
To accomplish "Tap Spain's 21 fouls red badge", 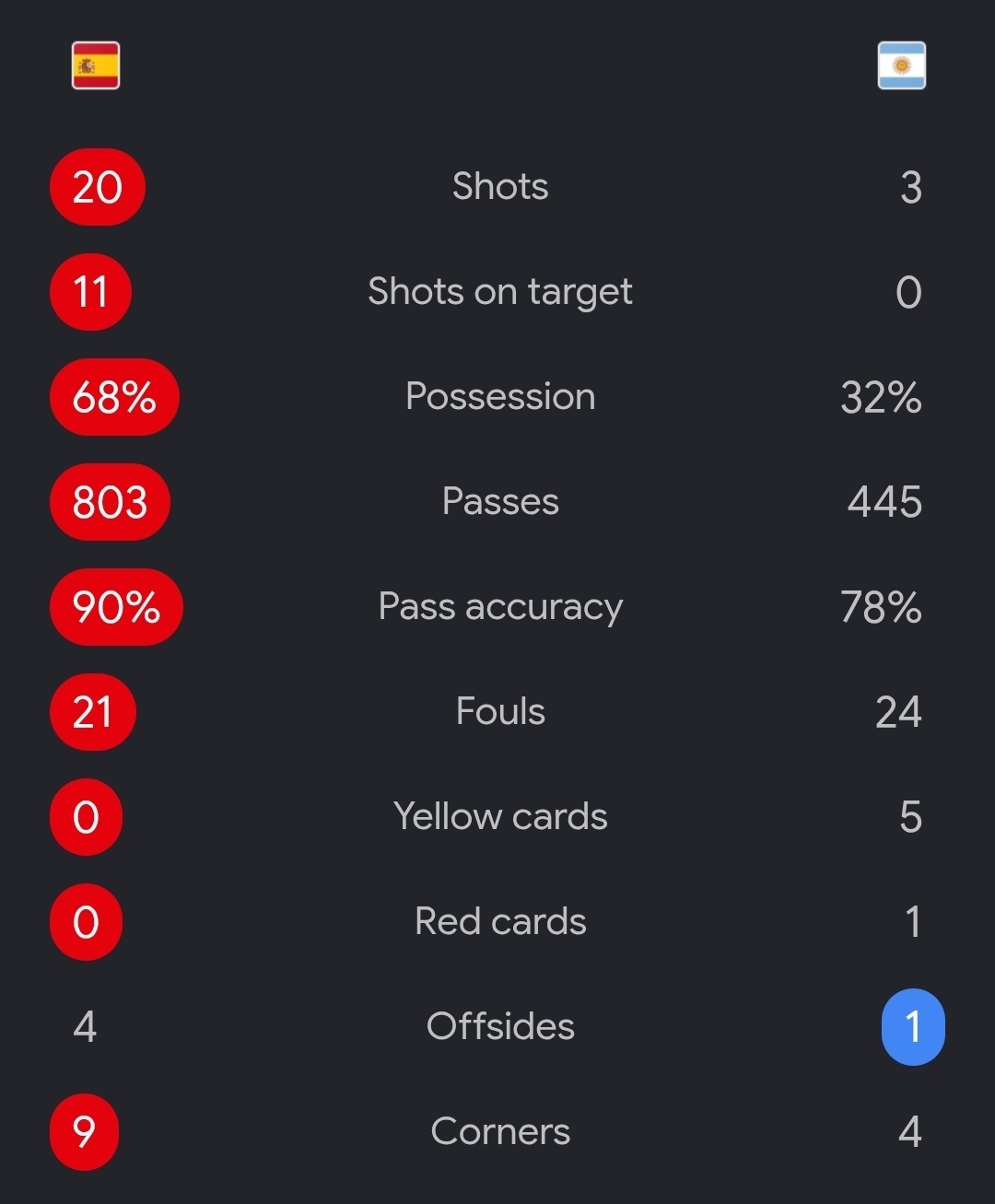I will pos(92,712).
